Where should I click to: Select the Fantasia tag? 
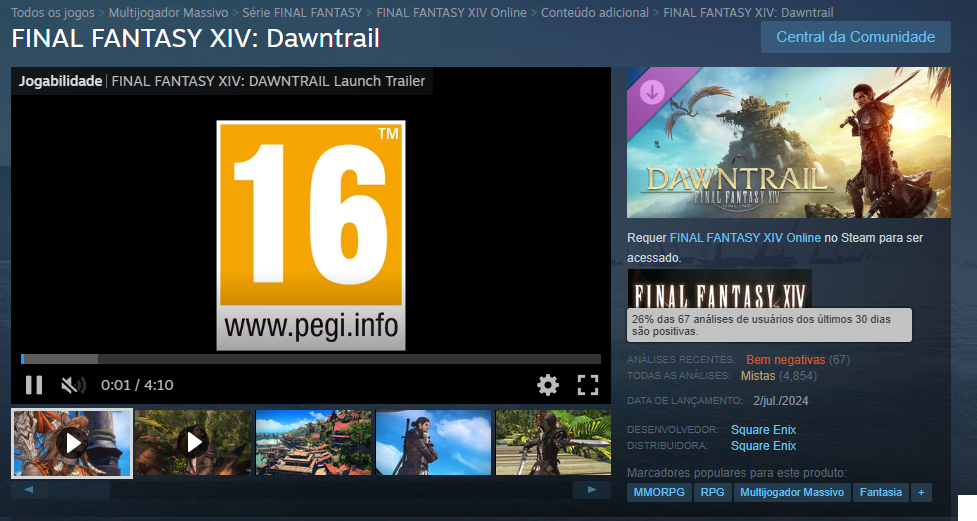tap(880, 492)
